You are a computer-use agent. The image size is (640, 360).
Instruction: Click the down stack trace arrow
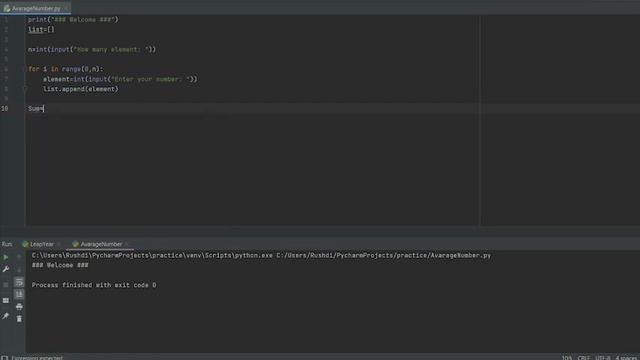click(19, 269)
